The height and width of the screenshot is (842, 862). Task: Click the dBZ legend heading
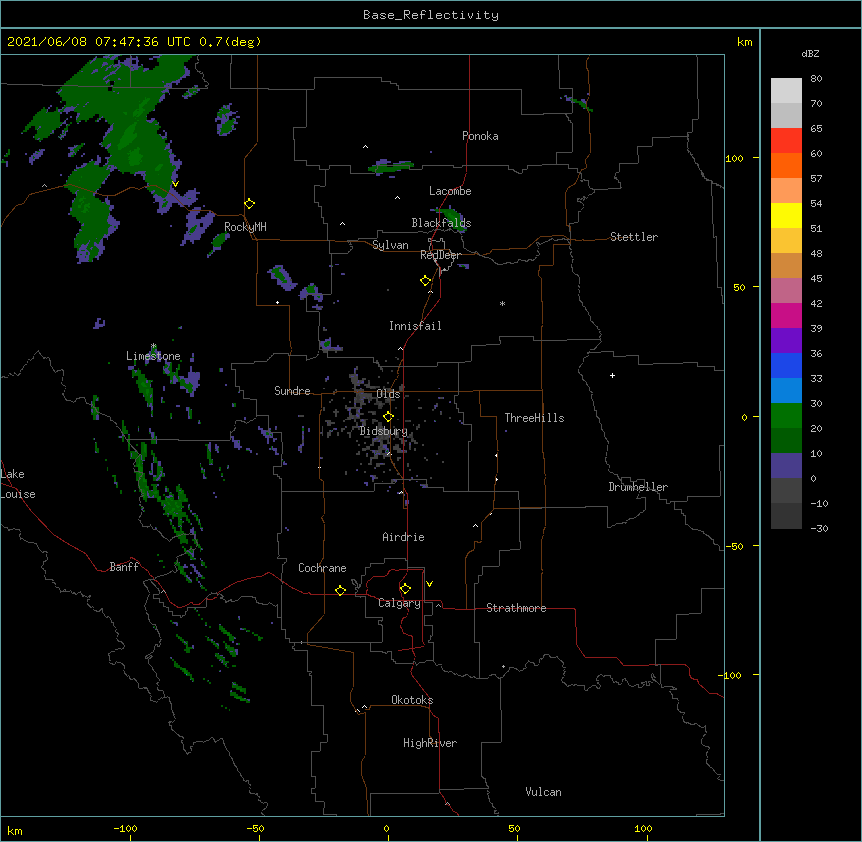pos(810,53)
